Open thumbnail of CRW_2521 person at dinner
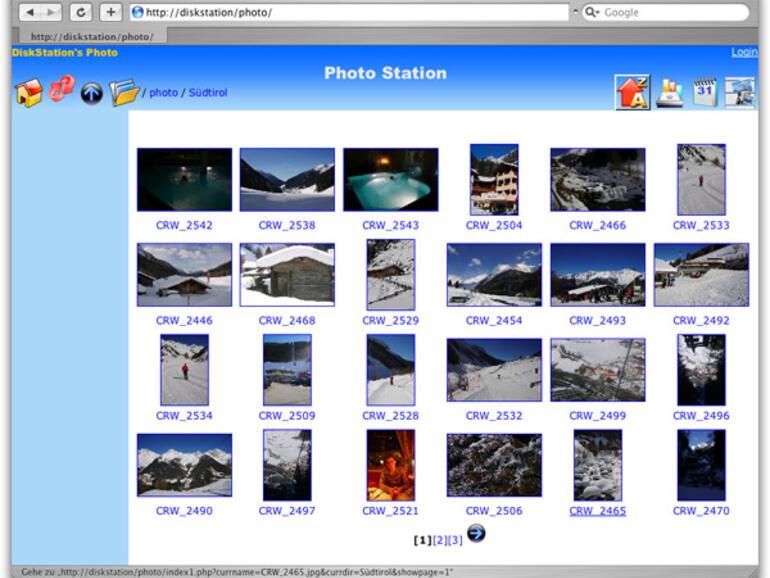 pyautogui.click(x=391, y=465)
